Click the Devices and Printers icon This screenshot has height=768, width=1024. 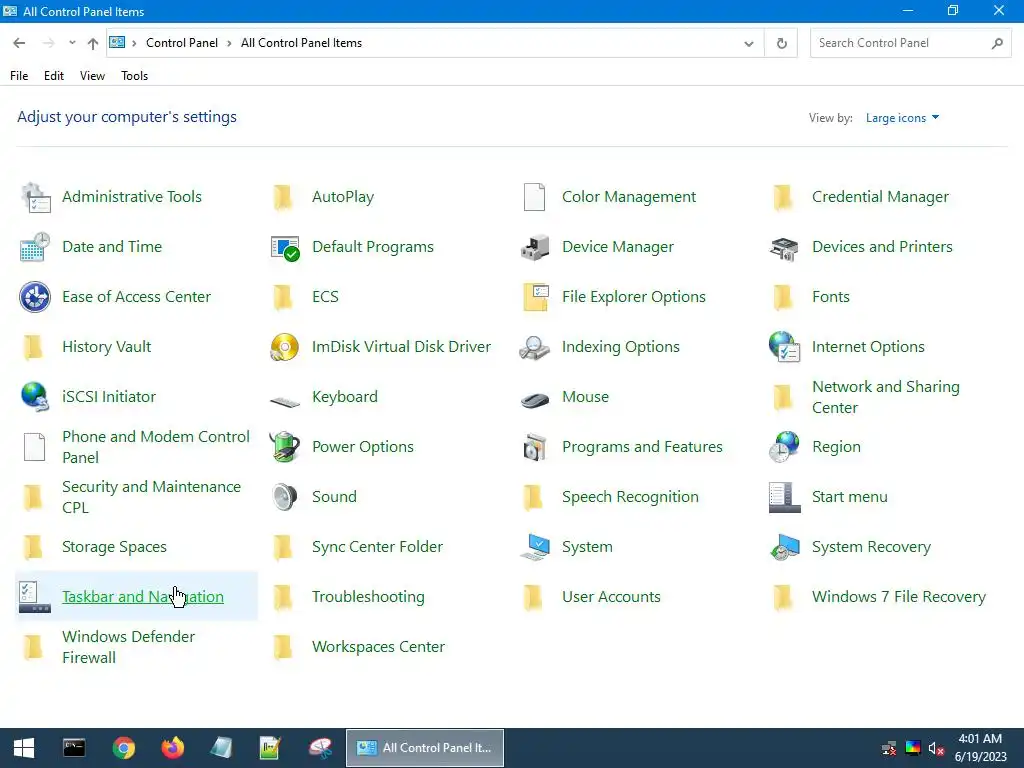(784, 248)
